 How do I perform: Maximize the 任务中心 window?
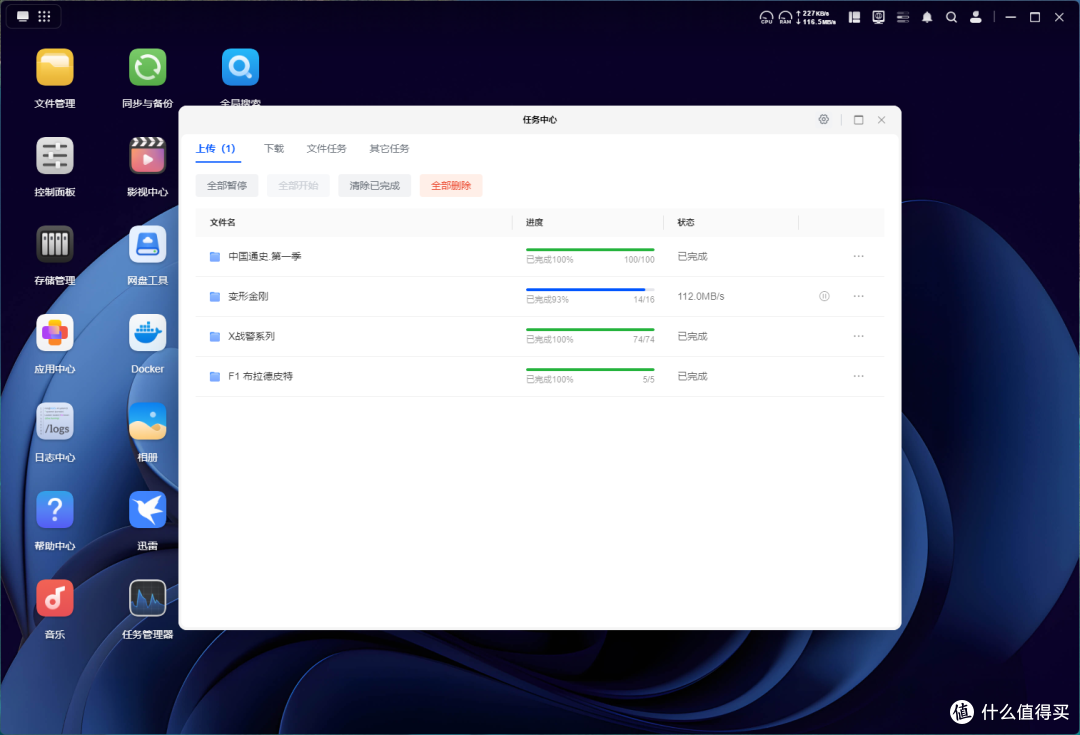858,120
